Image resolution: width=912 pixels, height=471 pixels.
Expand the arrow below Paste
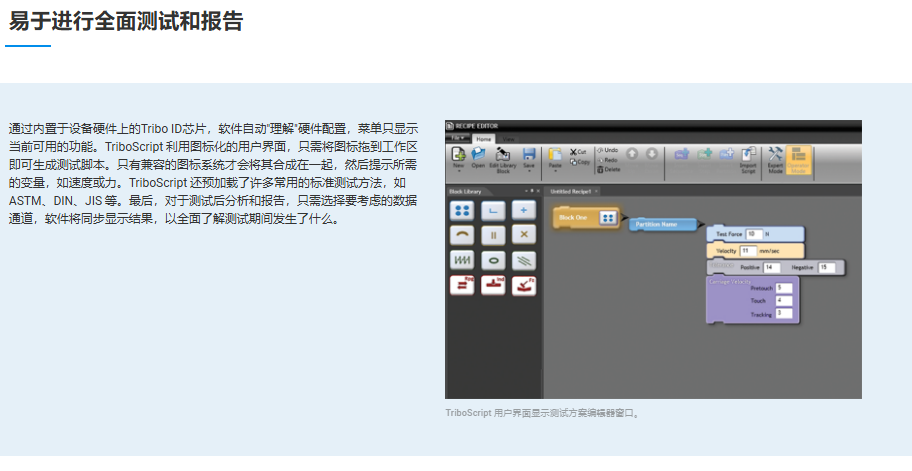(555, 172)
